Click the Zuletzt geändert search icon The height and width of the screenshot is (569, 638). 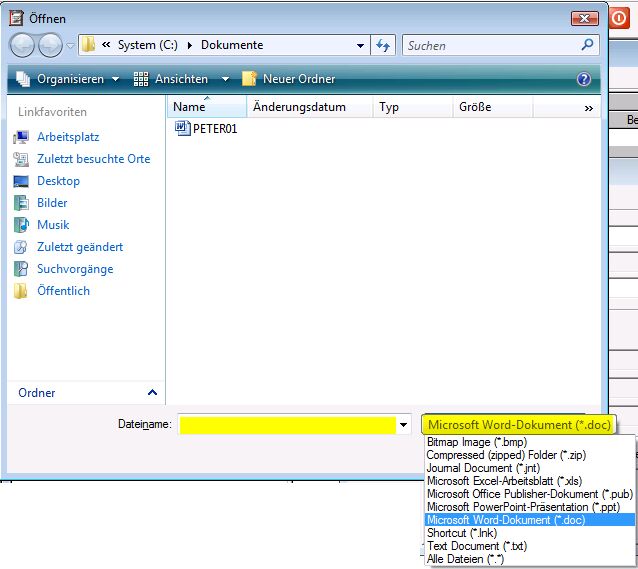tap(21, 247)
